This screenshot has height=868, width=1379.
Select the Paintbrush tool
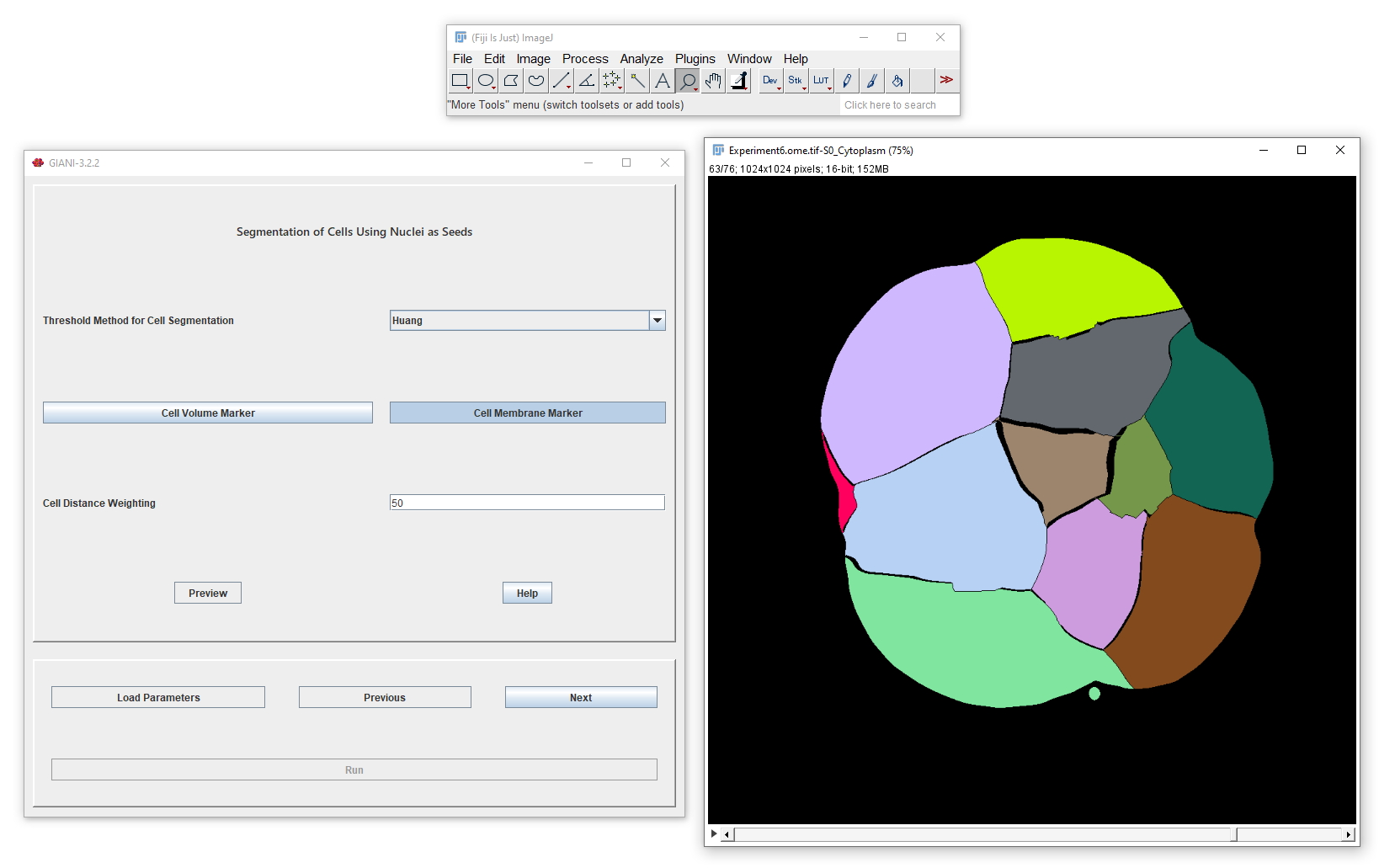click(871, 81)
